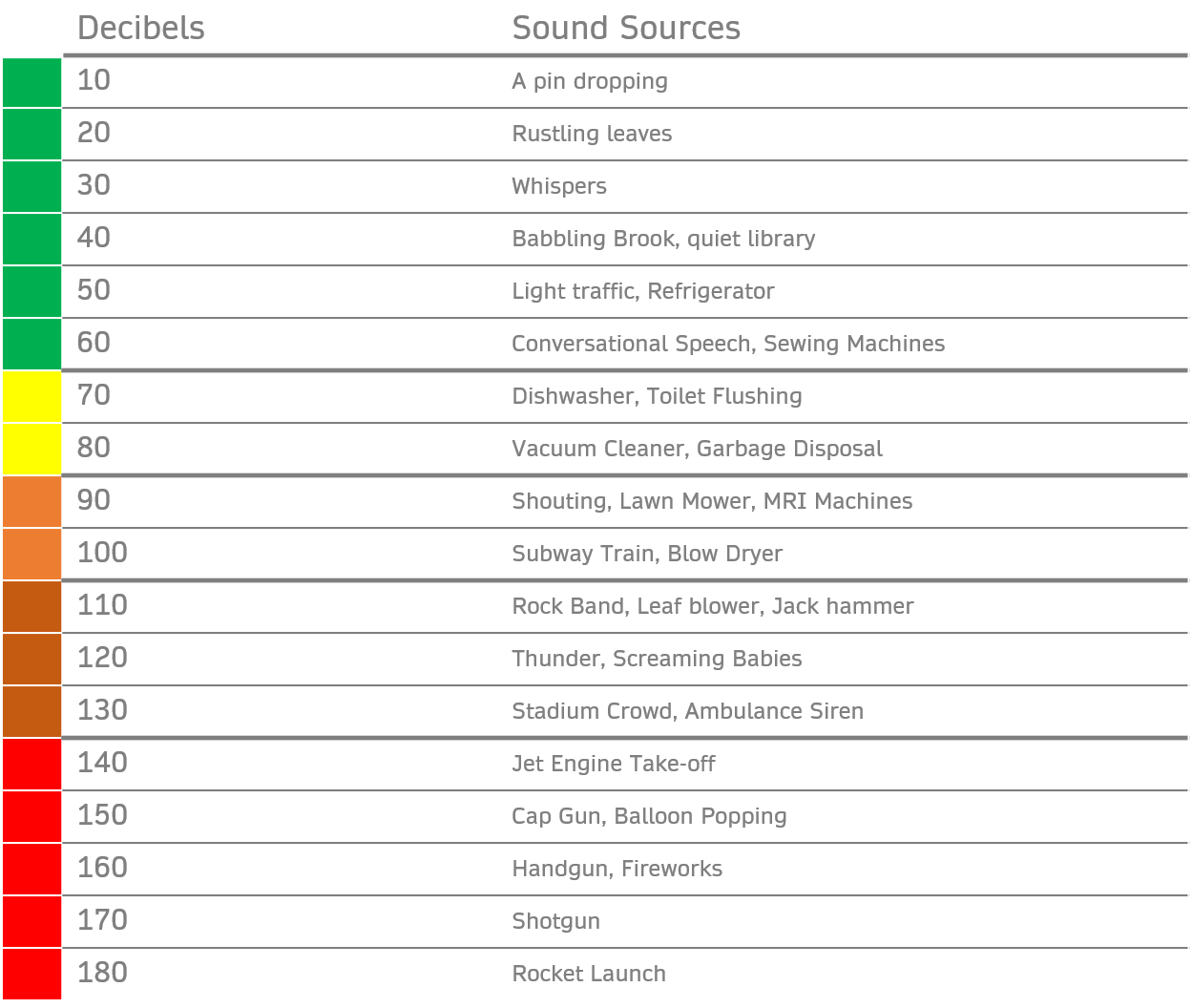Select the 'Vacuum Cleaner, Garbage Disposal' text
This screenshot has height=1008, width=1192.
pos(697,450)
